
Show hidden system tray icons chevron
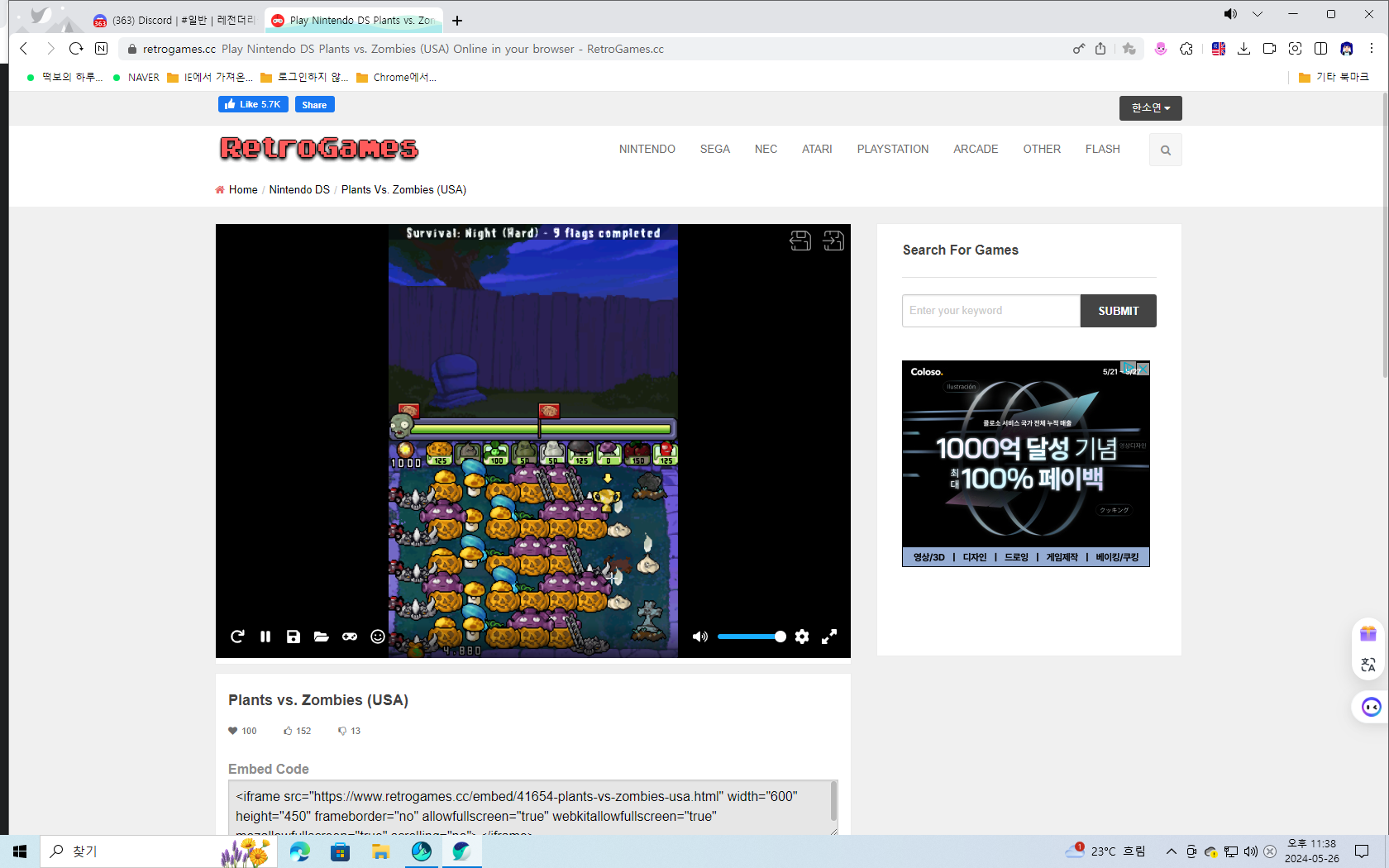[1171, 851]
